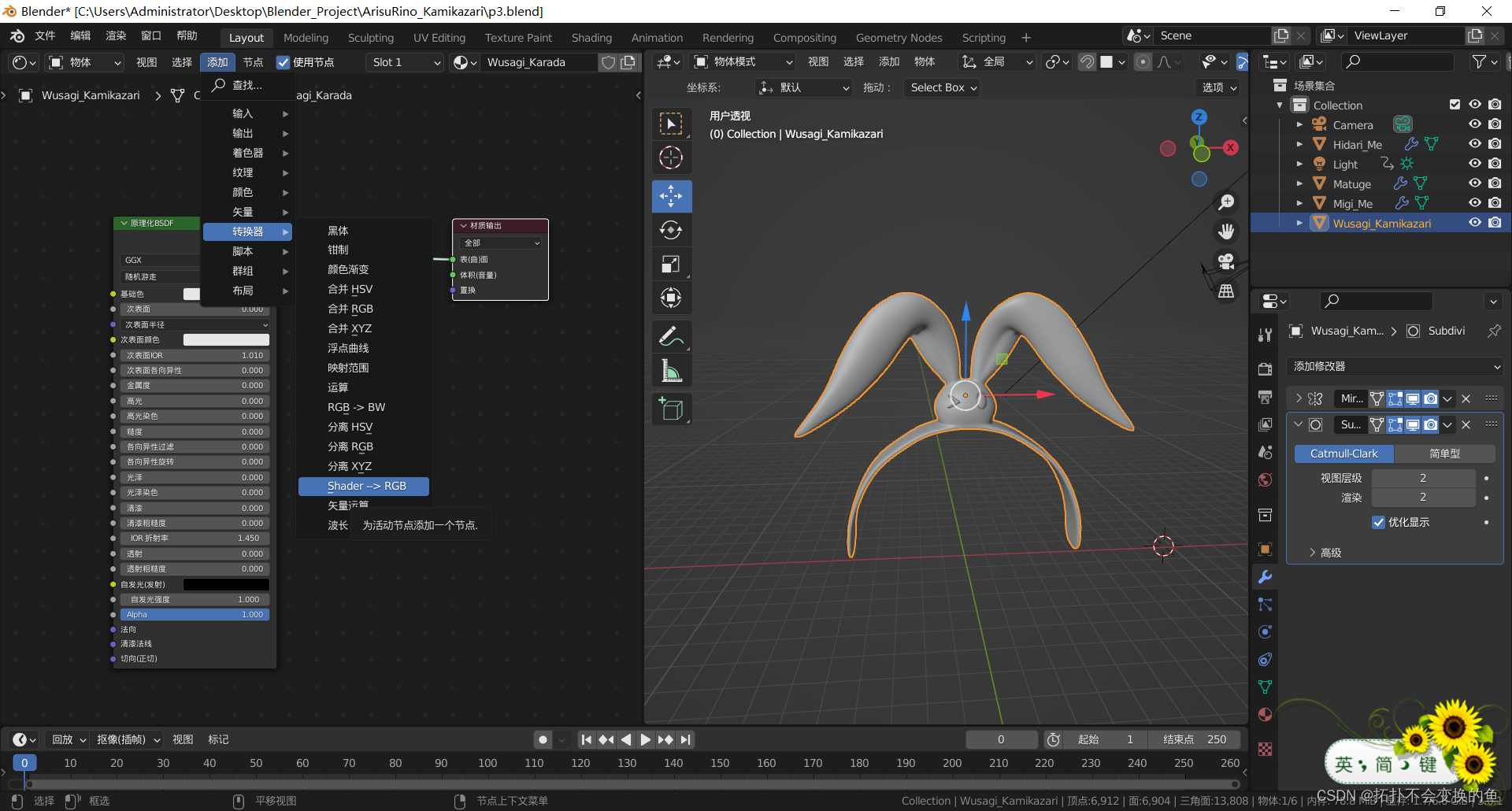The height and width of the screenshot is (811, 1512).
Task: Select the Move tool in viewport toolbar
Action: [671, 196]
